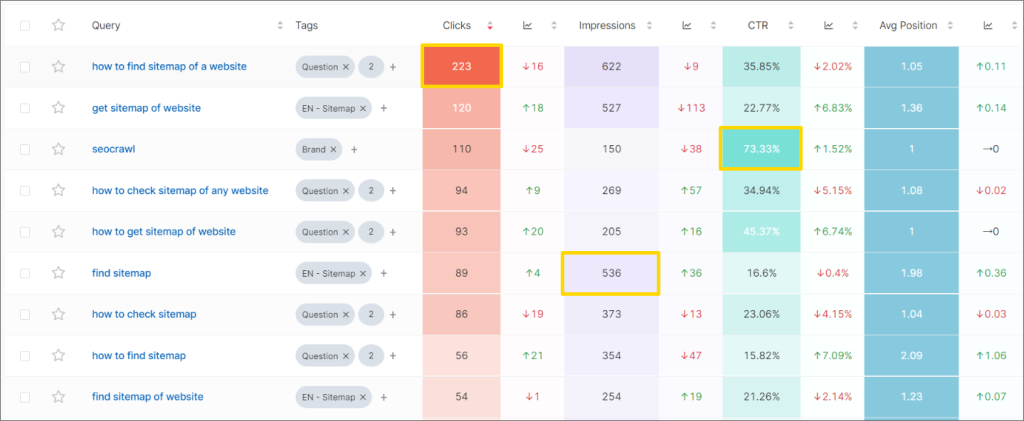
Task: Star the 'find sitemap' query
Action: tap(59, 273)
